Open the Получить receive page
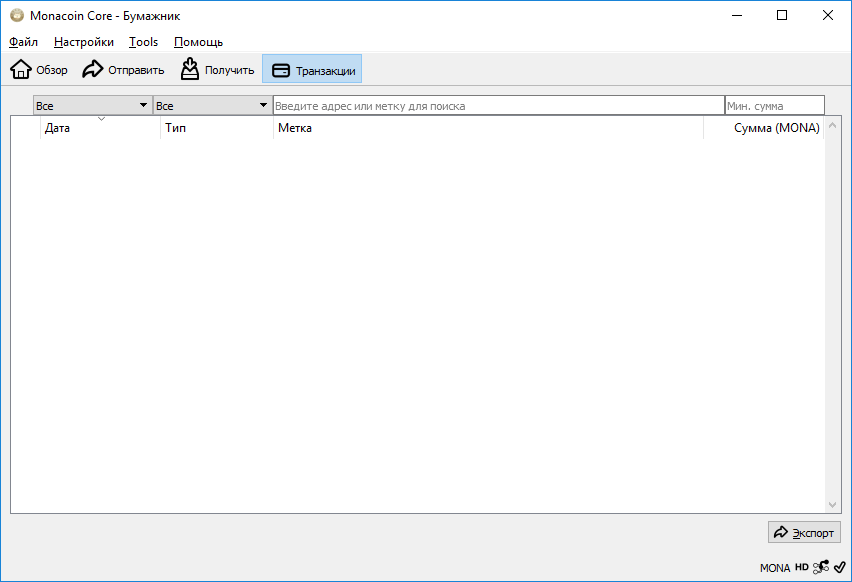This screenshot has height=582, width=852. [x=217, y=70]
